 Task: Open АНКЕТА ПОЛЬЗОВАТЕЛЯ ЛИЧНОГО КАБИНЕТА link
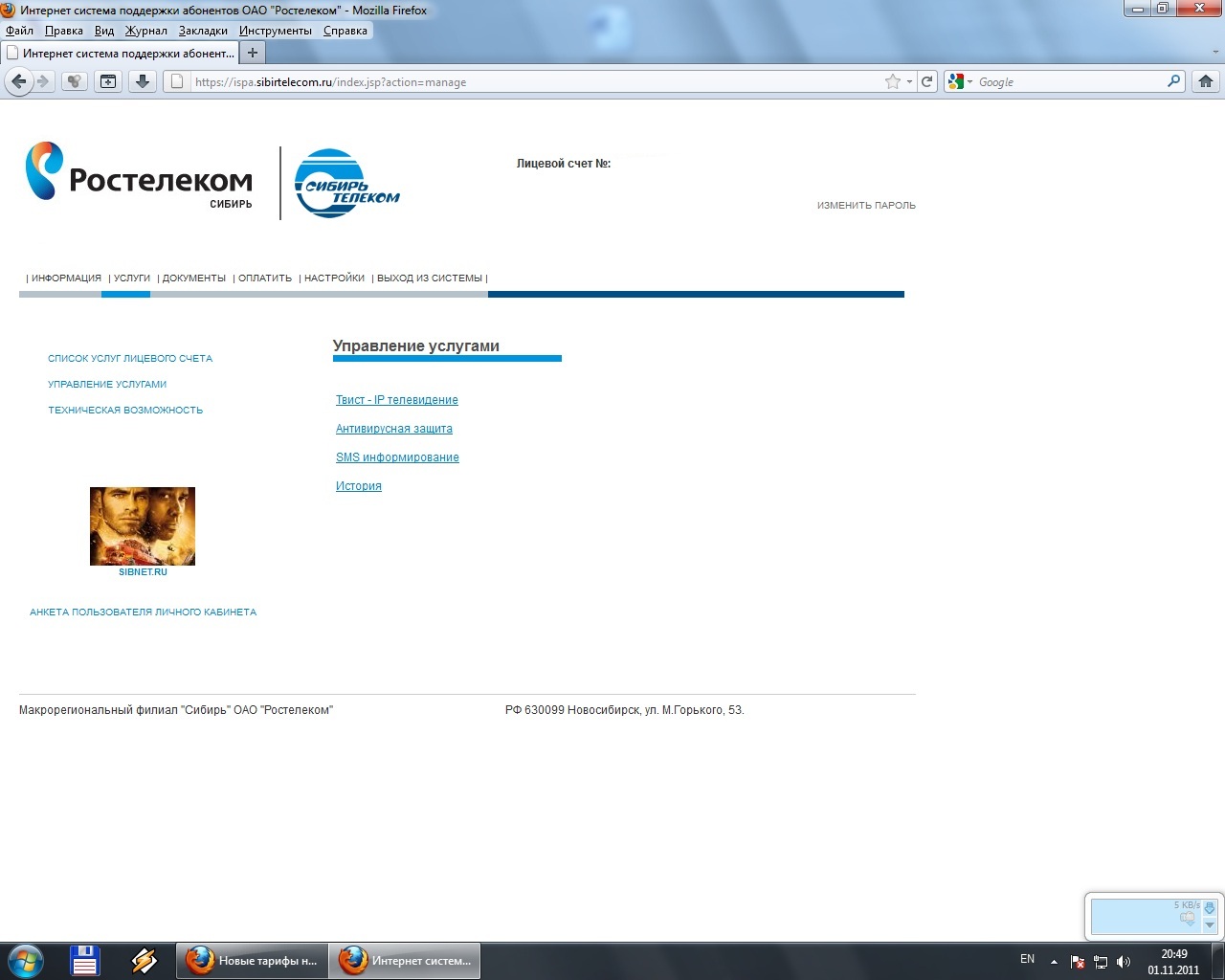click(143, 612)
